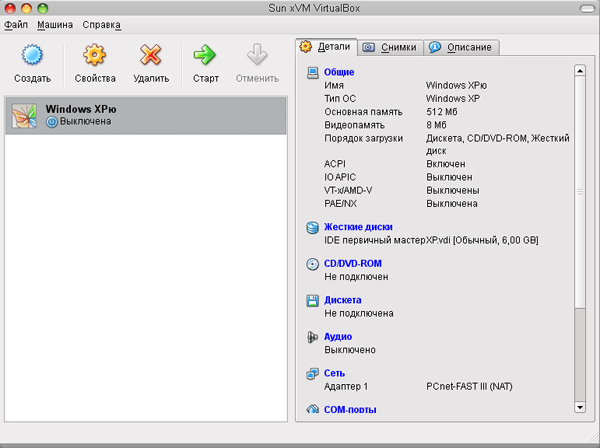Click the camera icon on Снимки tab
The width and height of the screenshot is (600, 448).
click(368, 47)
